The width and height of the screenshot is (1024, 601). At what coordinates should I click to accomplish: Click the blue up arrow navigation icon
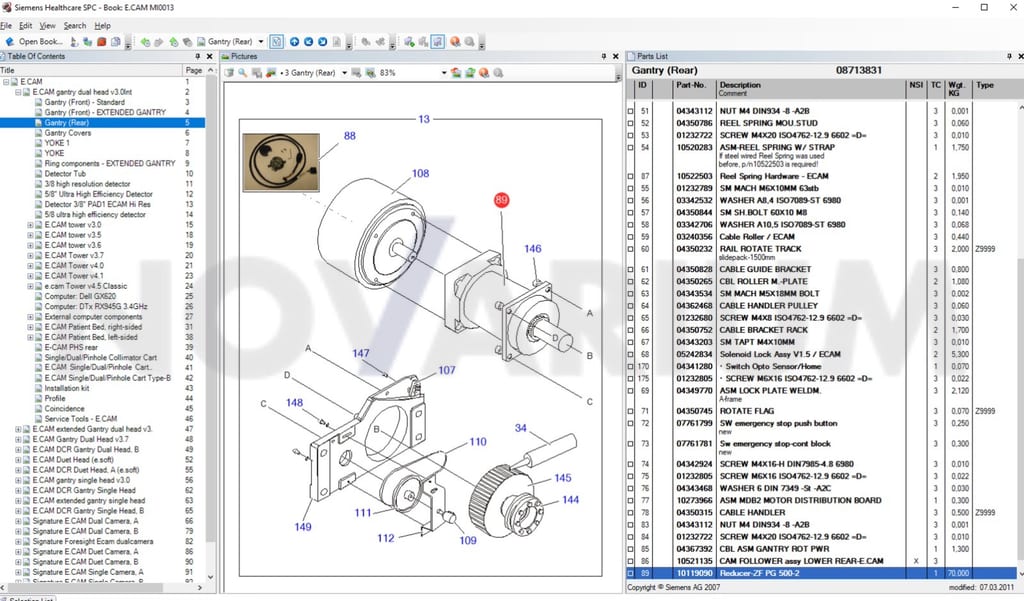[x=295, y=42]
